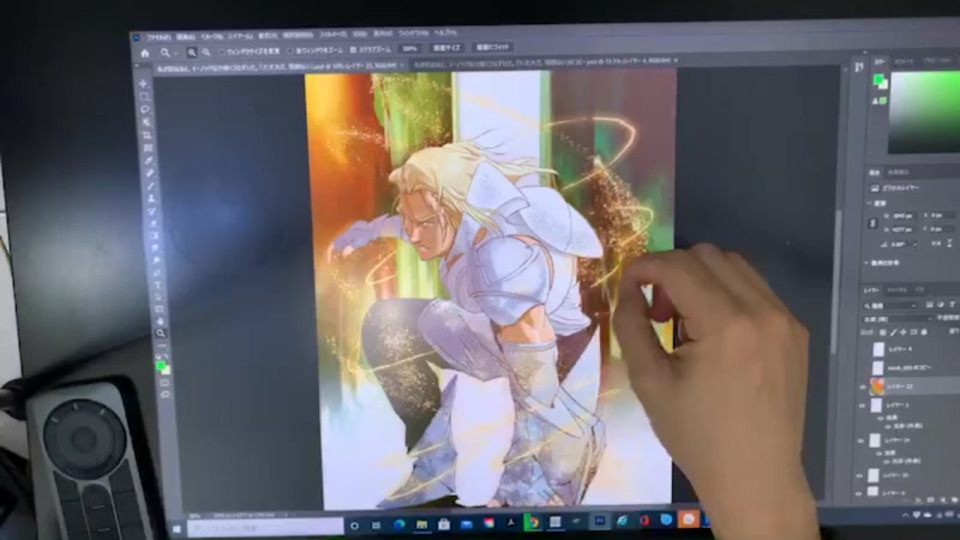Click the Opera icon in taskbar
Image resolution: width=960 pixels, height=540 pixels.
[644, 520]
